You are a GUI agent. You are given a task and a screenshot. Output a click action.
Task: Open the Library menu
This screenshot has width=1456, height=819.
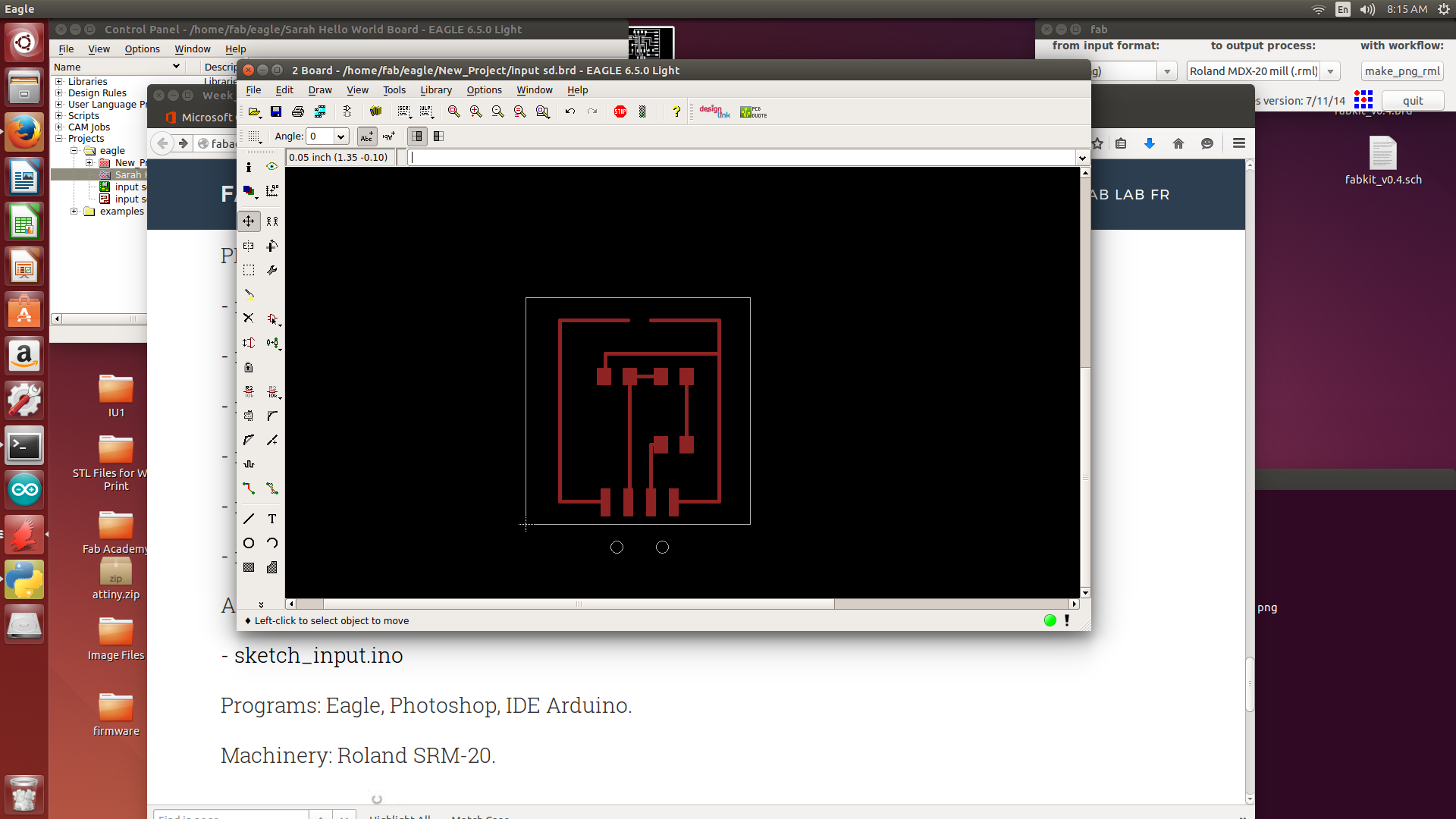[436, 90]
